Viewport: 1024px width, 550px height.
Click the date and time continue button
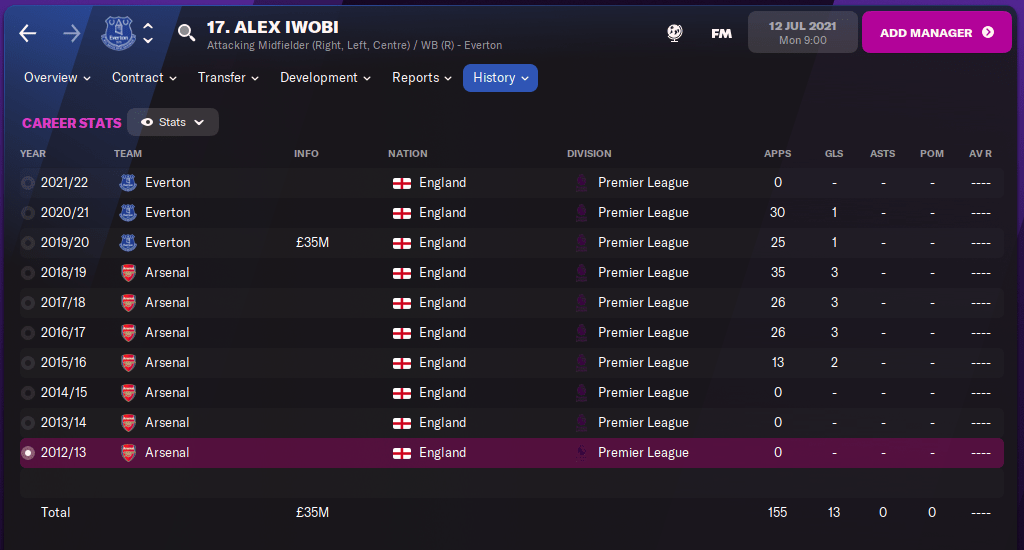click(802, 33)
